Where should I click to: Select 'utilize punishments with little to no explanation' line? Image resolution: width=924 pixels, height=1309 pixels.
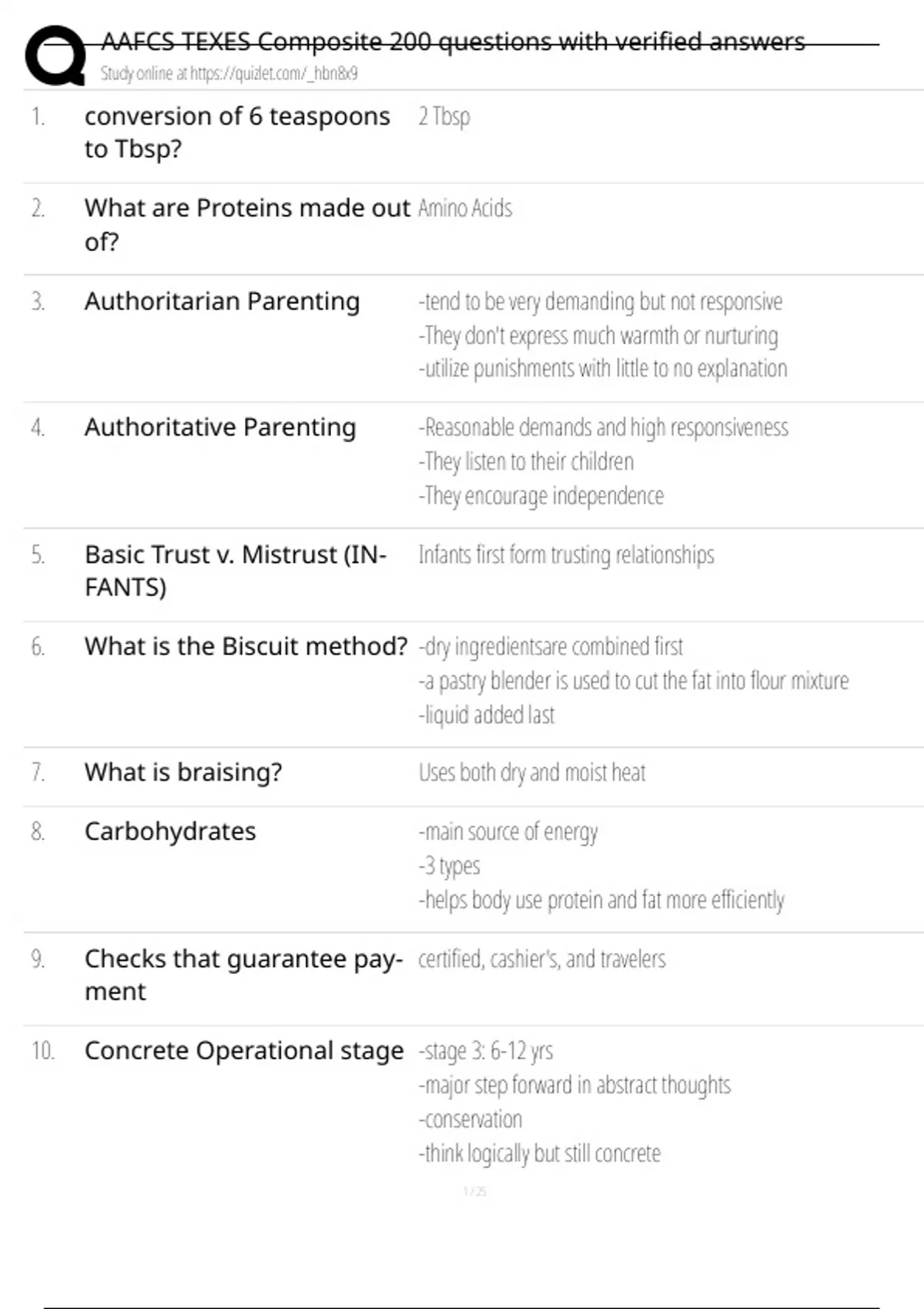(x=602, y=369)
